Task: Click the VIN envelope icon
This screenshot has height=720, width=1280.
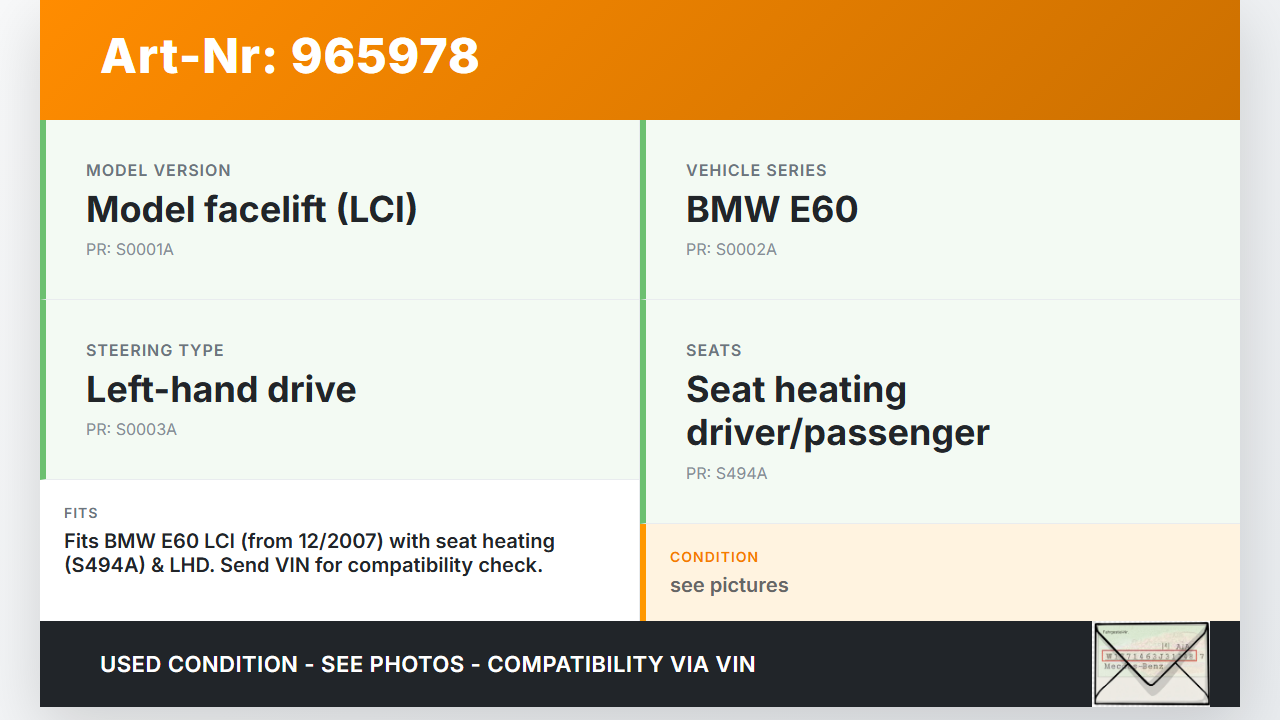Action: point(1151,663)
